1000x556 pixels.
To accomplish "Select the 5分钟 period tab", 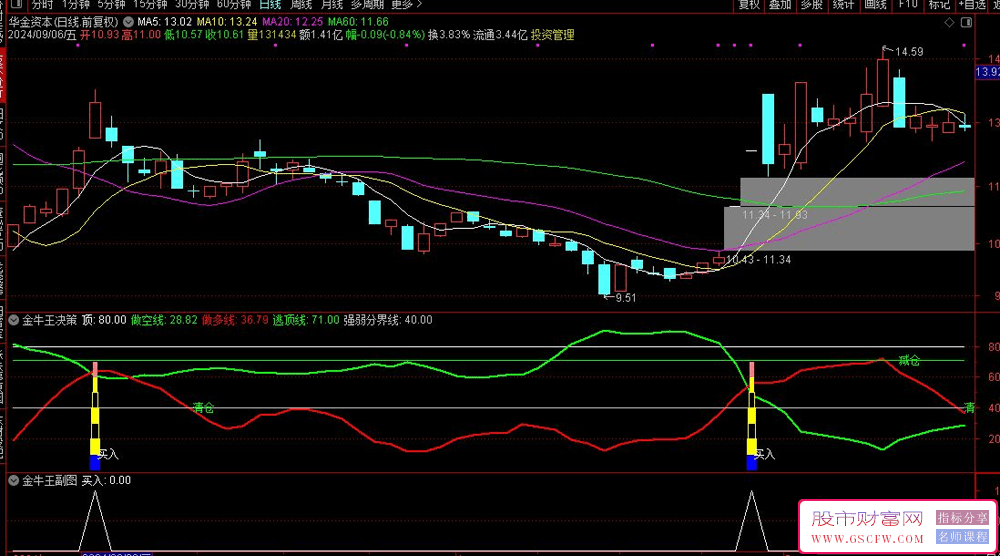I will coord(111,4).
